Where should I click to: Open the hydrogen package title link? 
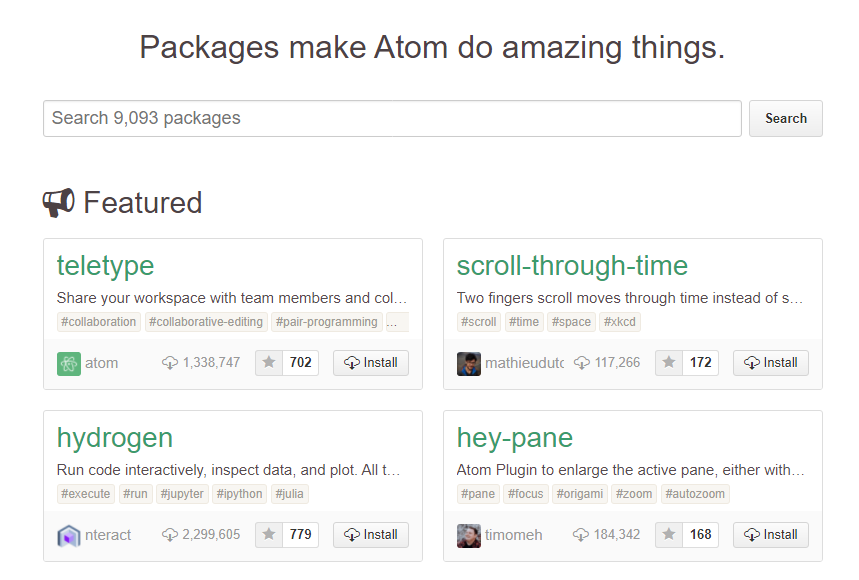click(115, 439)
